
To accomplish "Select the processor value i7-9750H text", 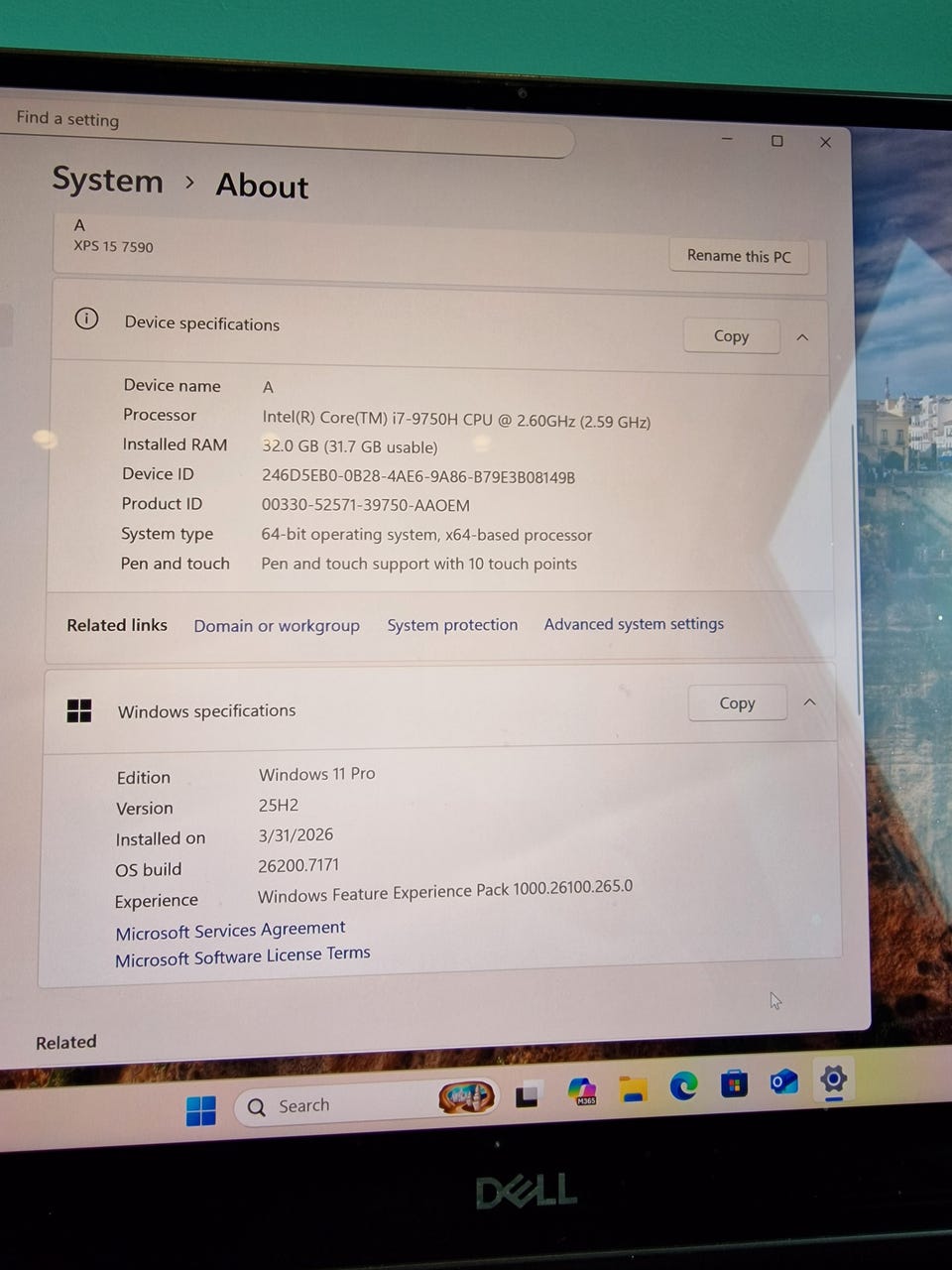I will (456, 420).
